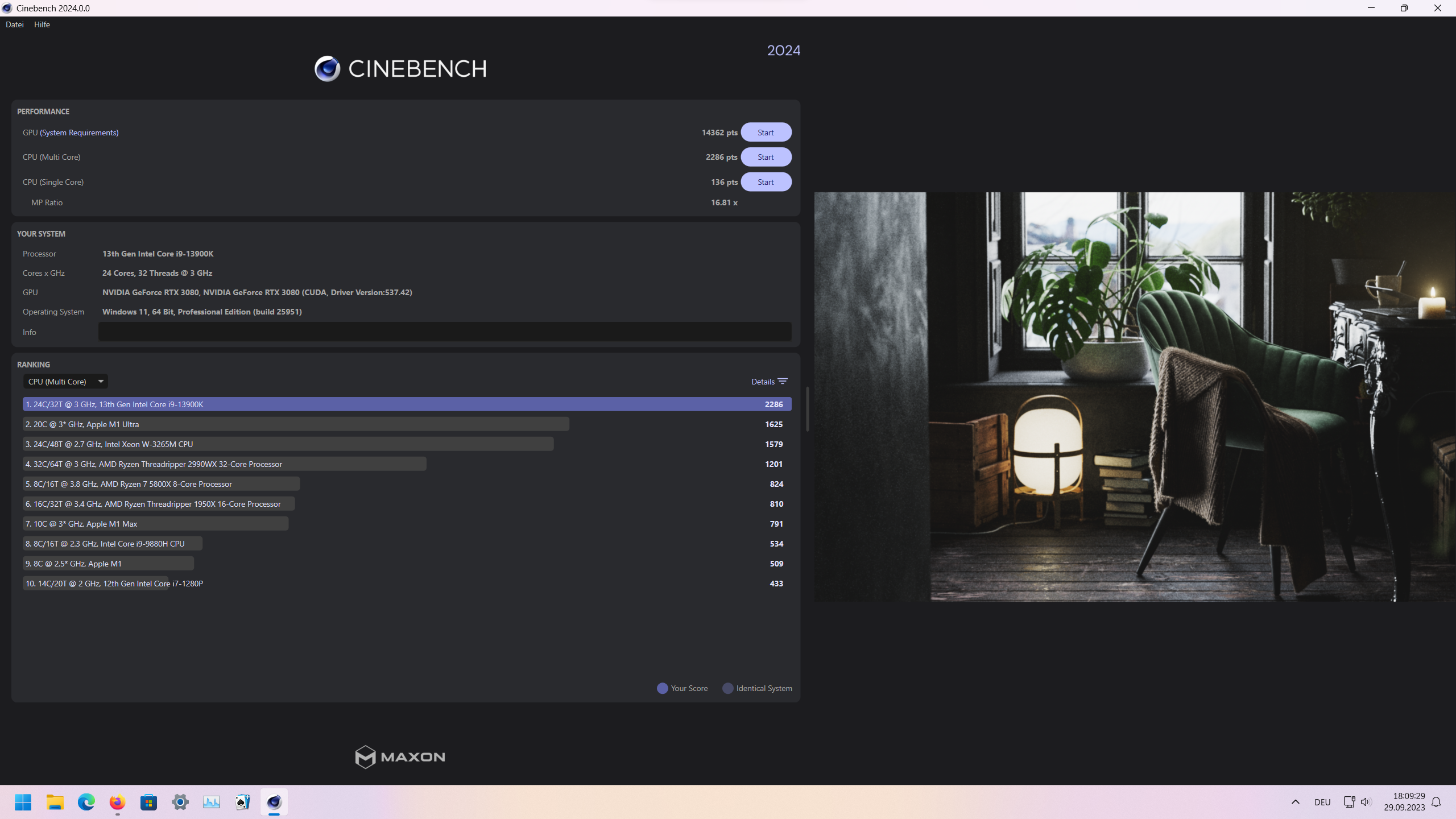Open the Hilfe menu
Image resolution: width=1456 pixels, height=819 pixels.
click(42, 24)
